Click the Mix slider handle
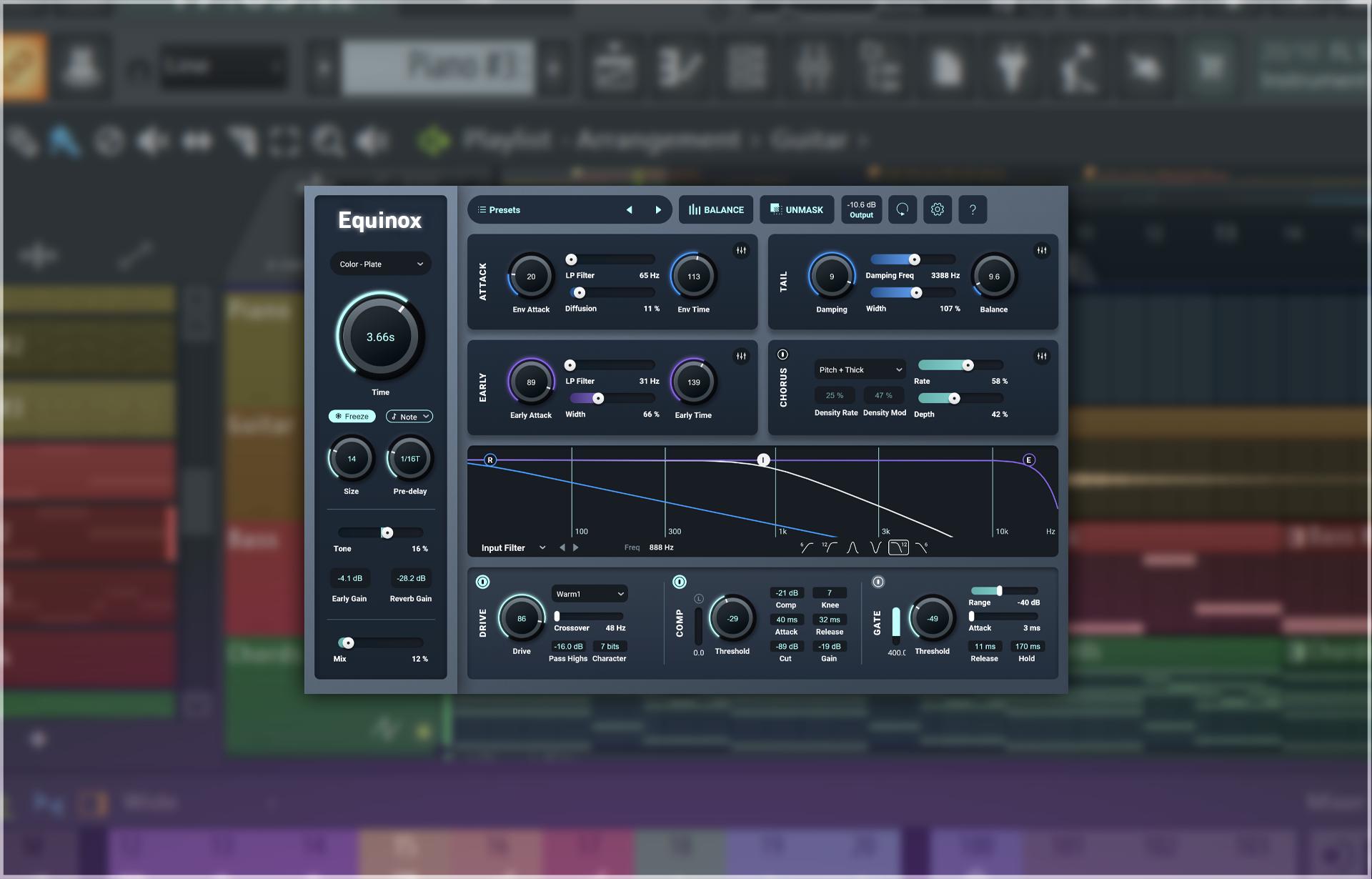This screenshot has width=1372, height=879. 348,642
